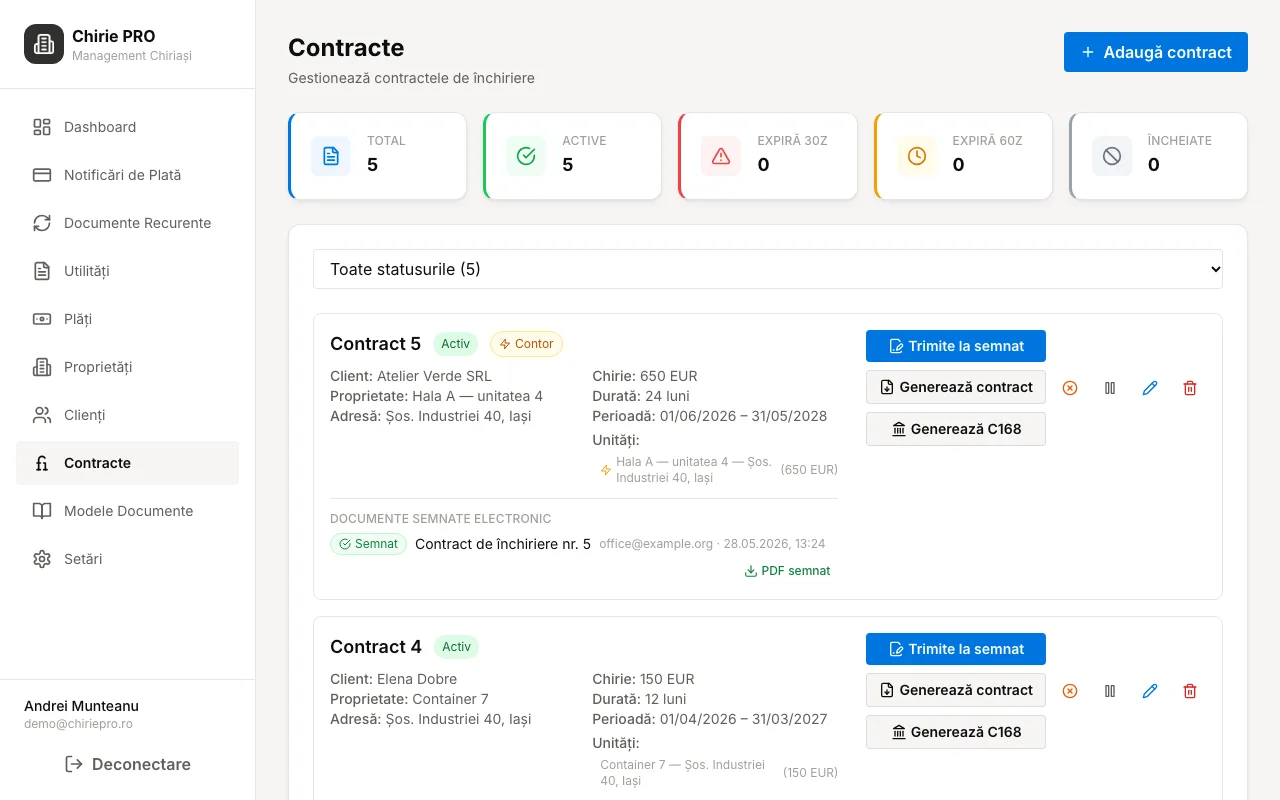The height and width of the screenshot is (800, 1280).
Task: Click the Activ badge on Contract 4
Action: (x=456, y=647)
